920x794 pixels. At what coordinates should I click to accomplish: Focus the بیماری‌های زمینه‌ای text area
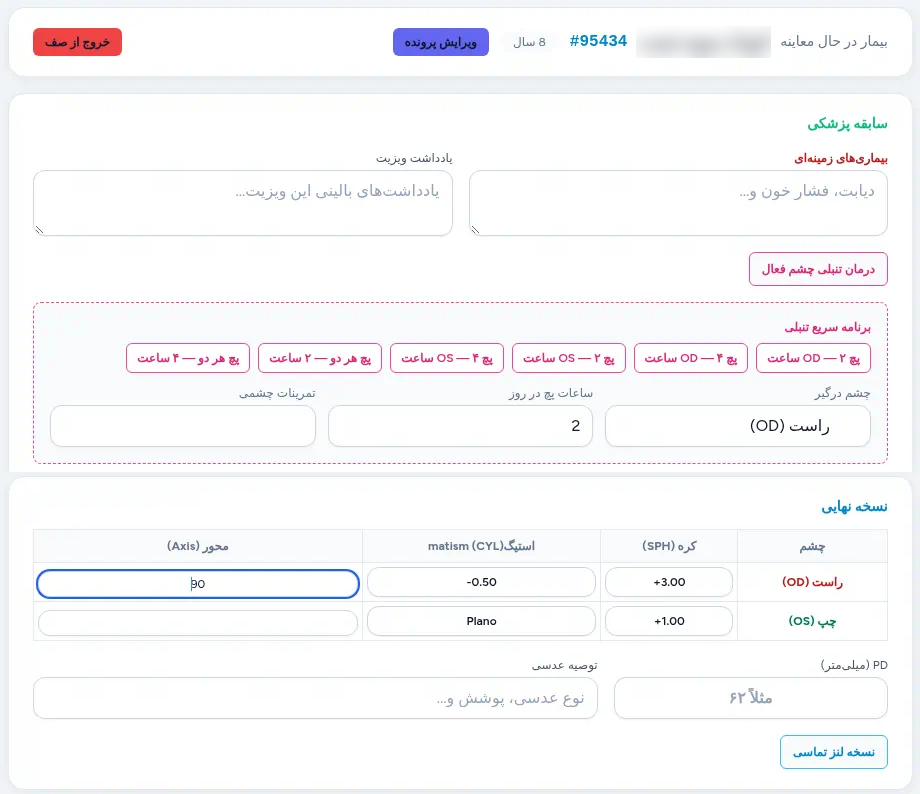click(678, 203)
